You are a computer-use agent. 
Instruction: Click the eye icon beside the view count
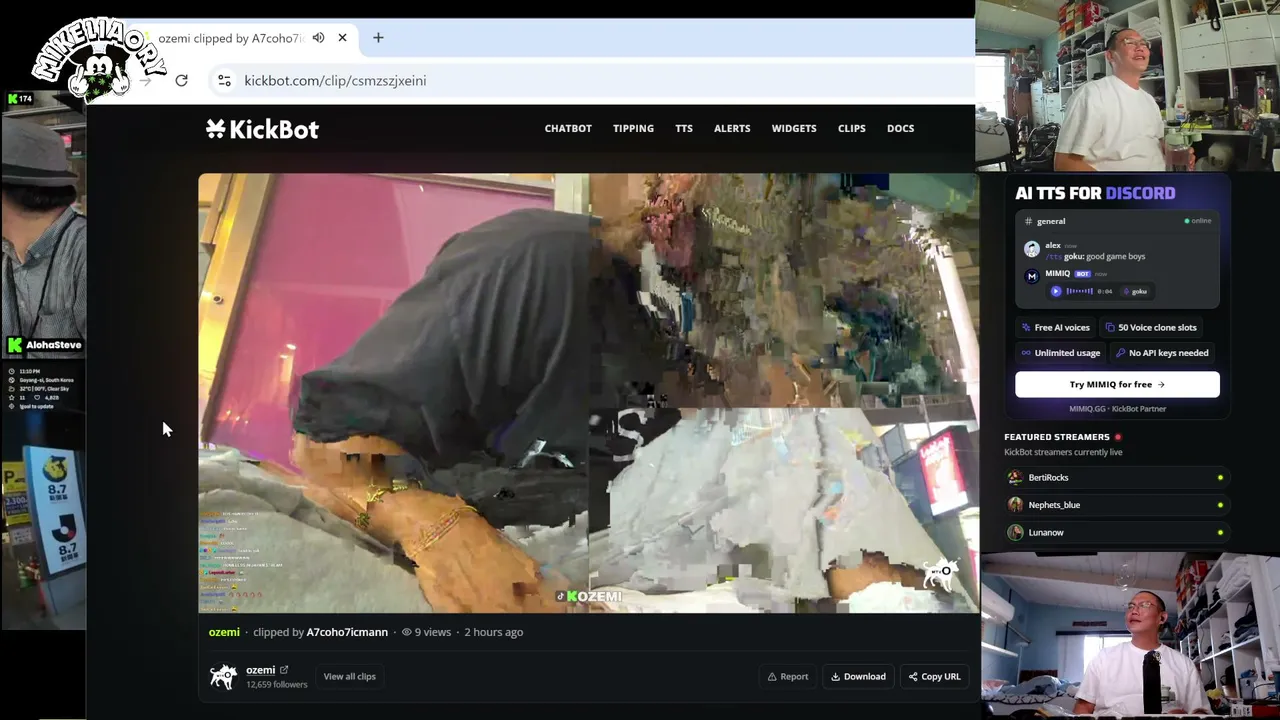click(407, 632)
